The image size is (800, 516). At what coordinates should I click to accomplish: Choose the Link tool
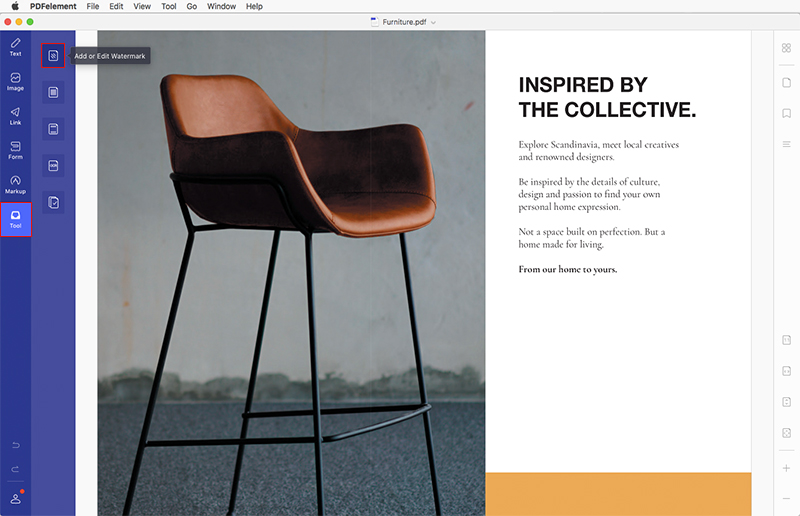click(x=15, y=116)
